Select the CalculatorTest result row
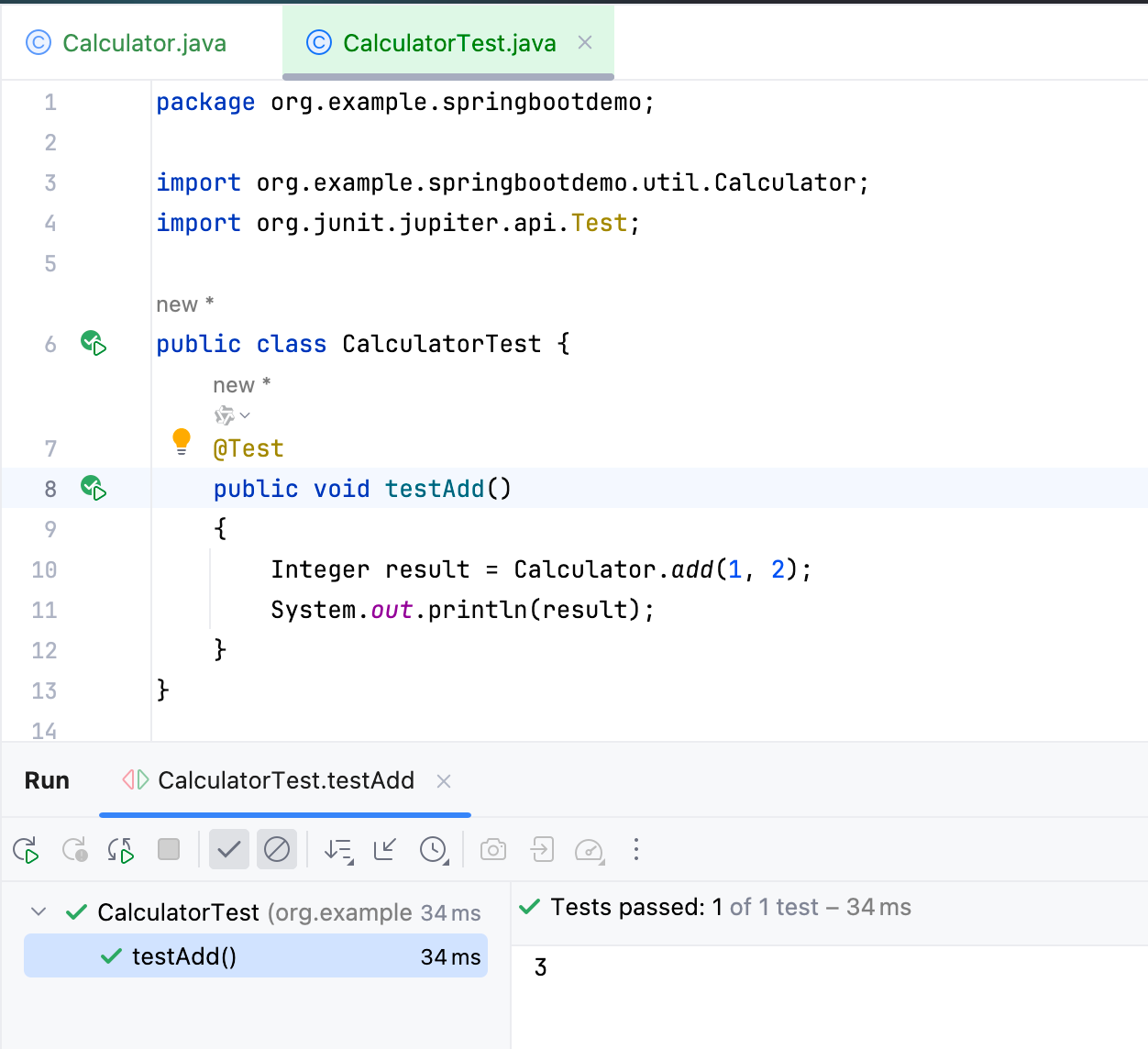The image size is (1148, 1049). coord(256,912)
